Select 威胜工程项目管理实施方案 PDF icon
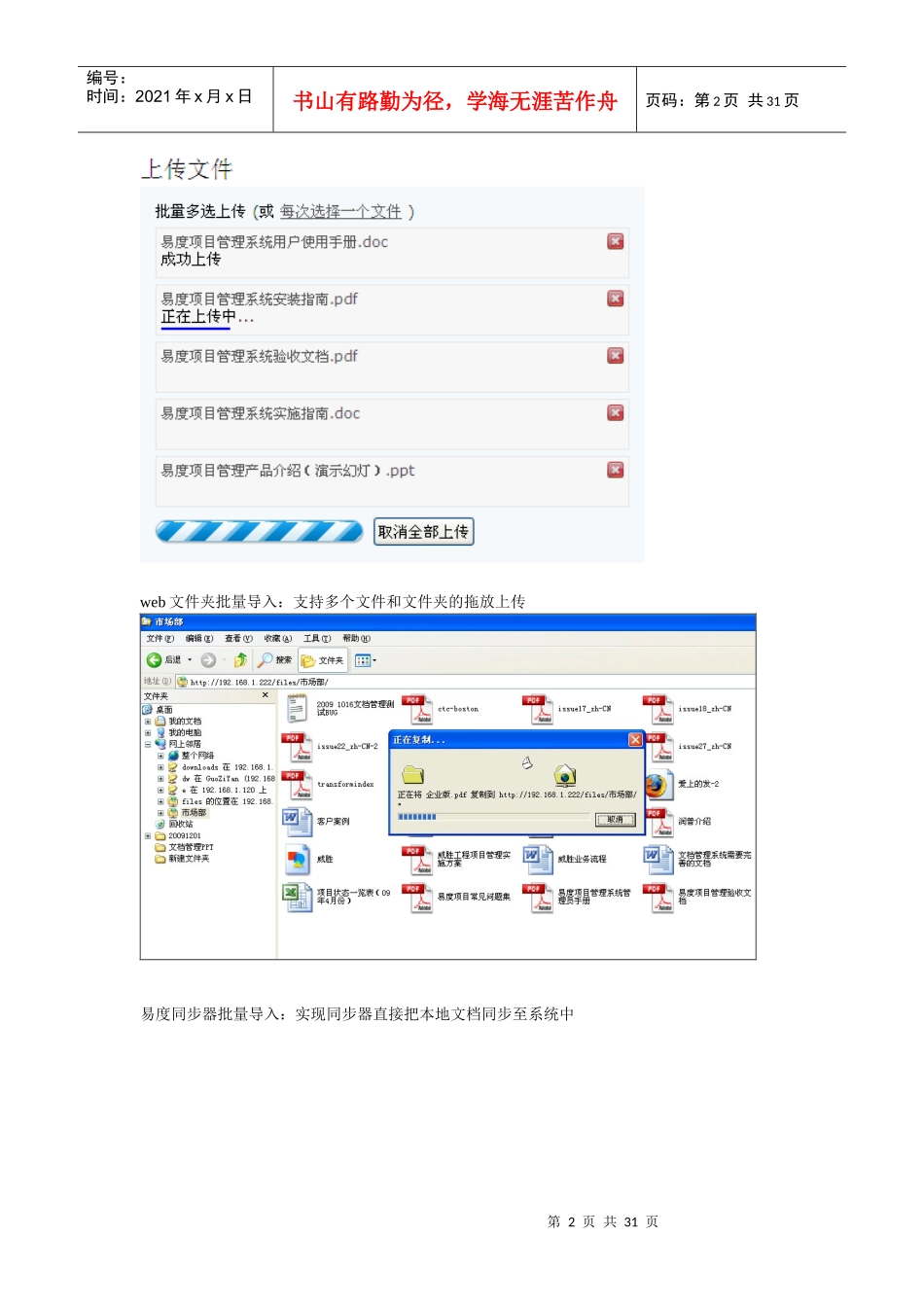 416,860
